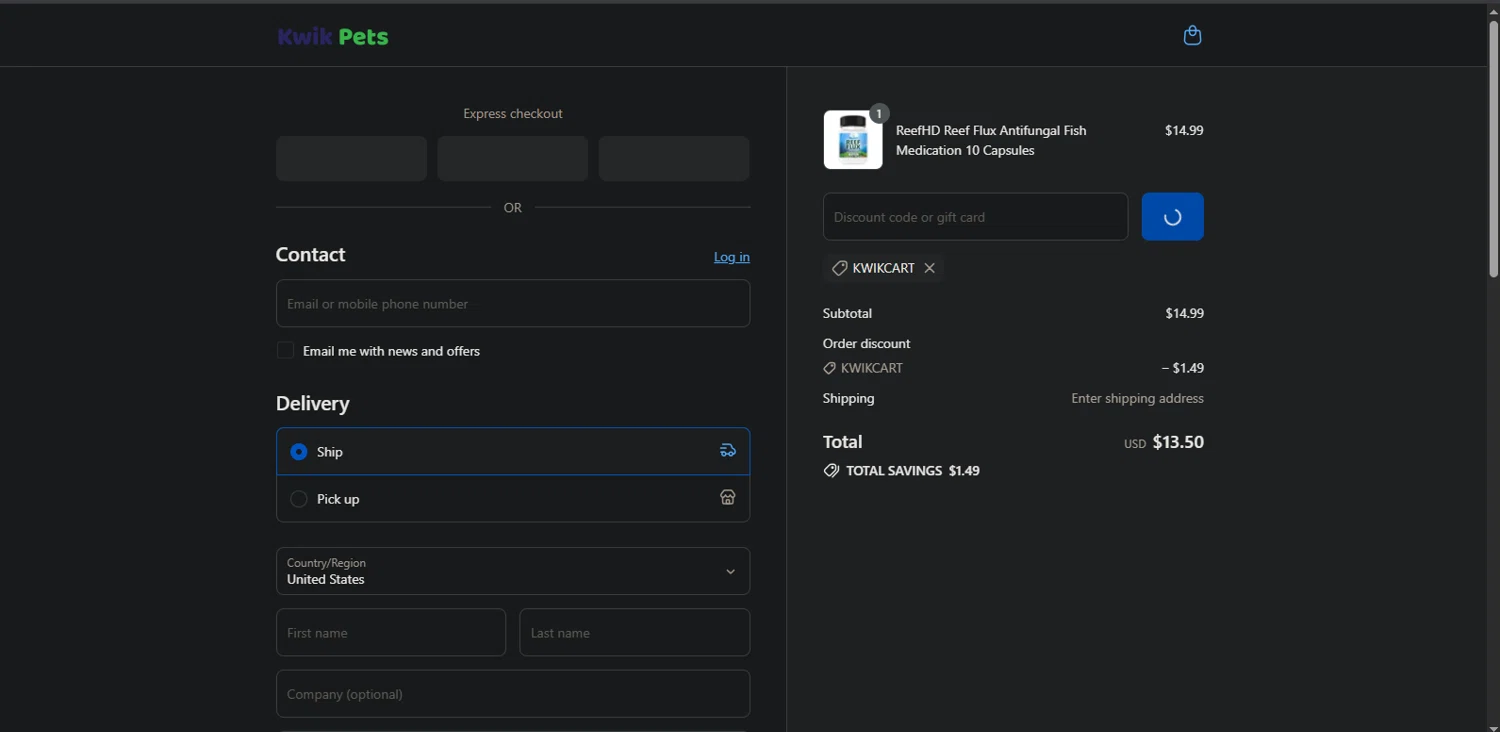Click the first express checkout button
This screenshot has height=732, width=1500.
pos(351,159)
